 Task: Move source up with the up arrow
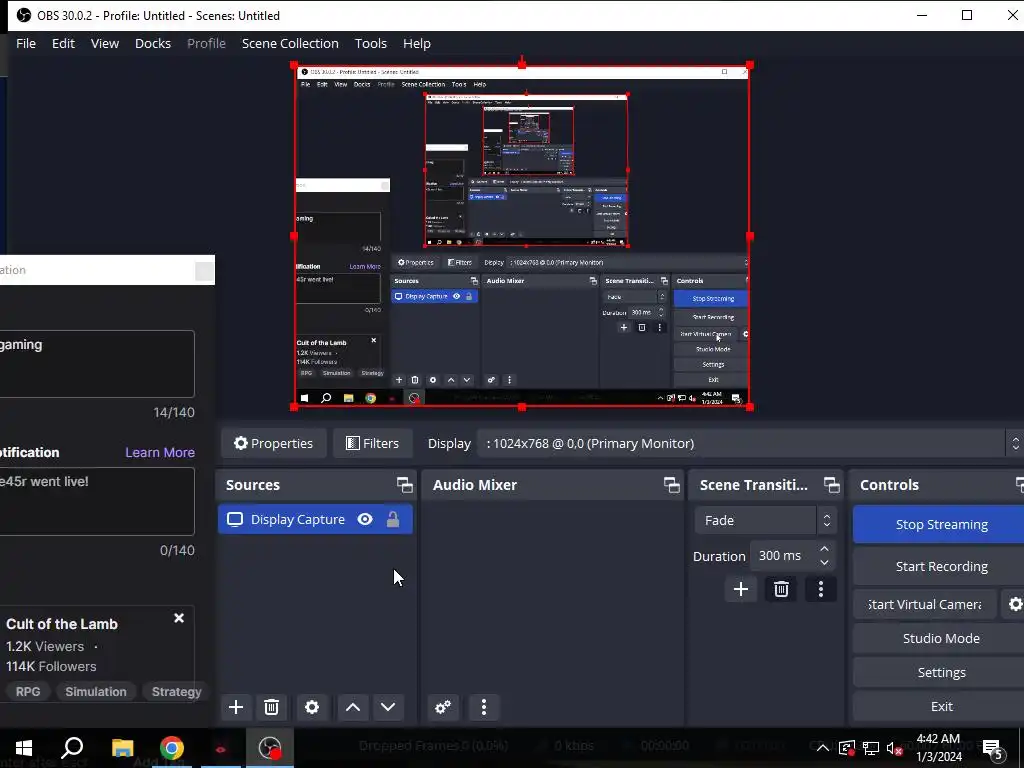(353, 707)
